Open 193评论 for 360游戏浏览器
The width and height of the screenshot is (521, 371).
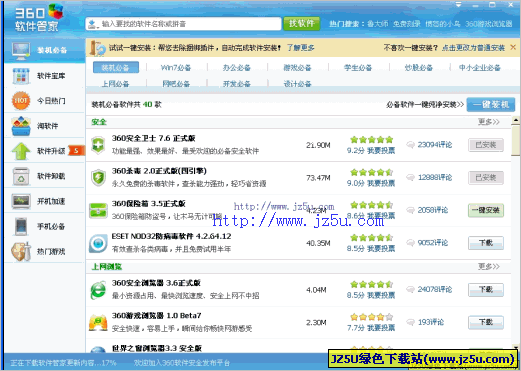(431, 322)
